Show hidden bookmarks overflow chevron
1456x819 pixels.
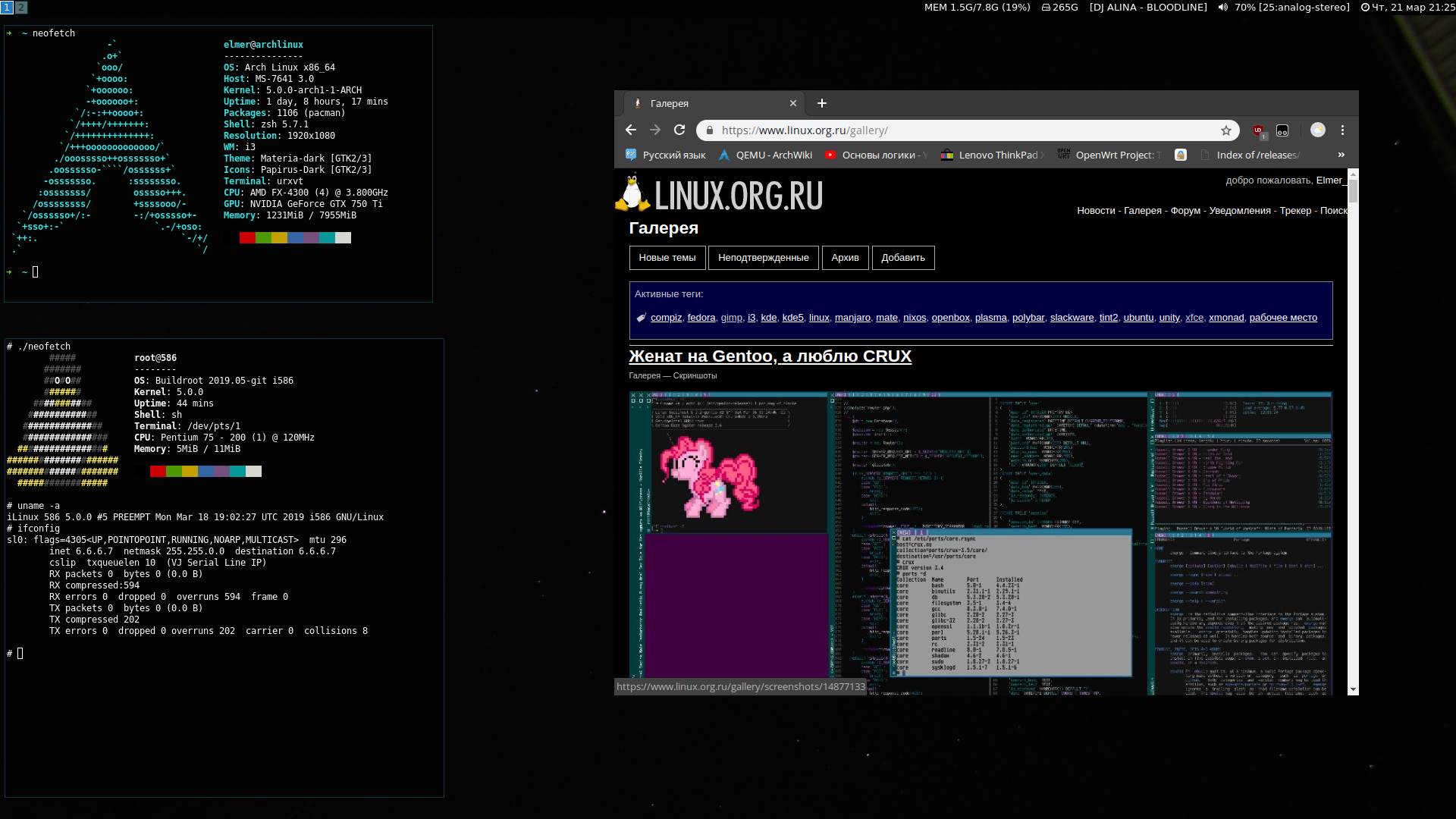coord(1341,155)
